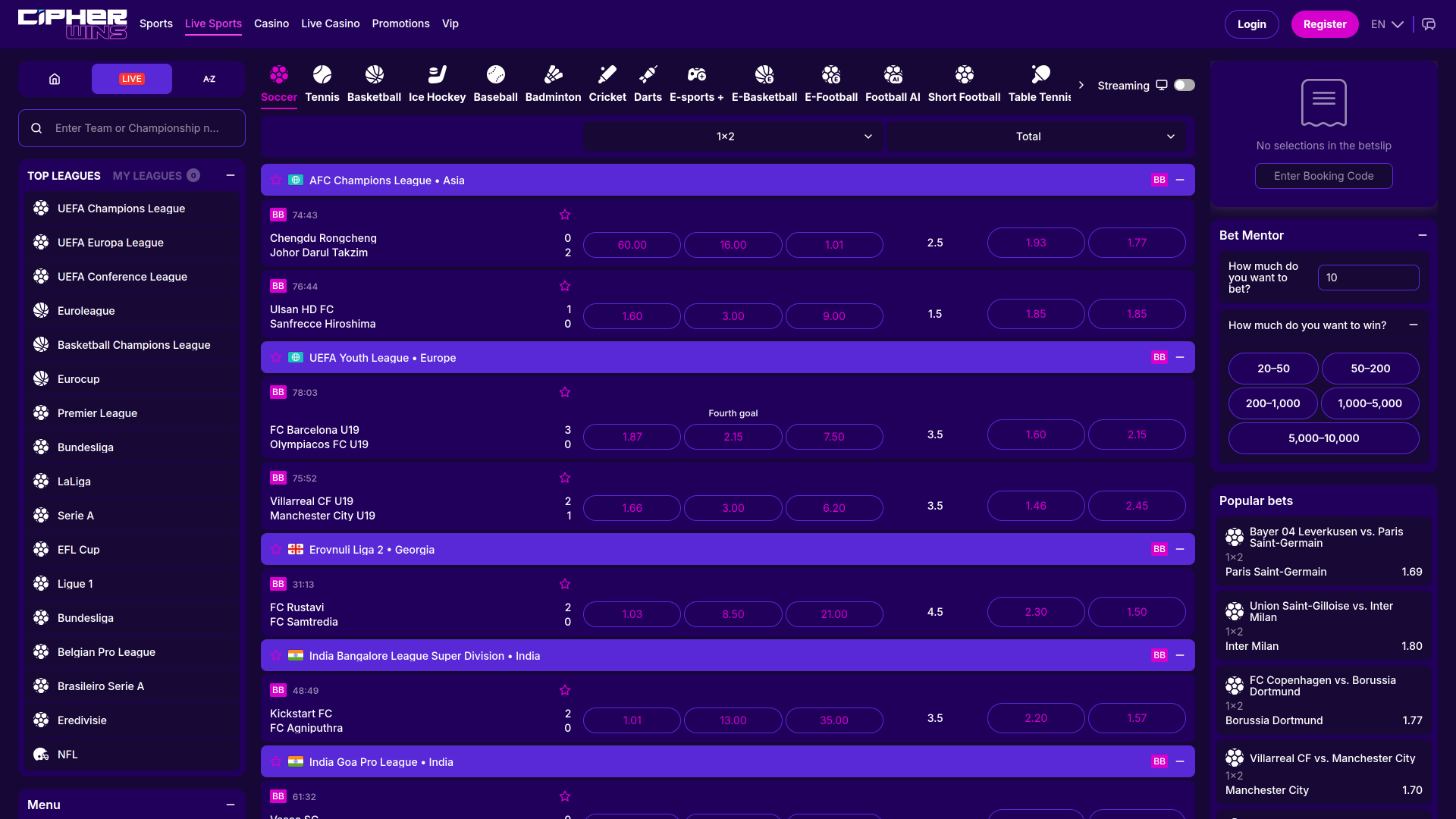Star the UEFA Youth League header

[x=275, y=357]
